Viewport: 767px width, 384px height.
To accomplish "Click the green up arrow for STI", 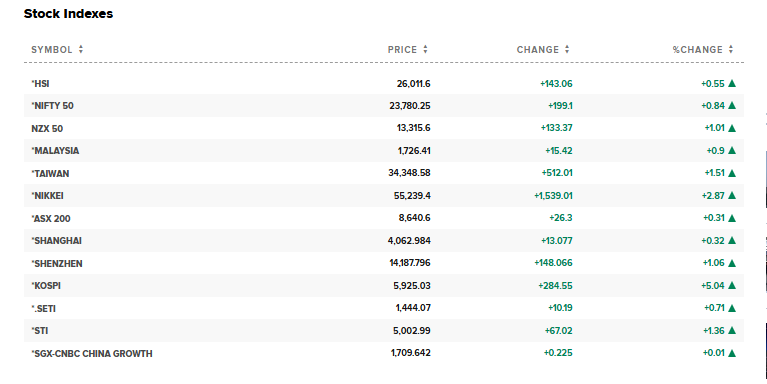I will 732,330.
